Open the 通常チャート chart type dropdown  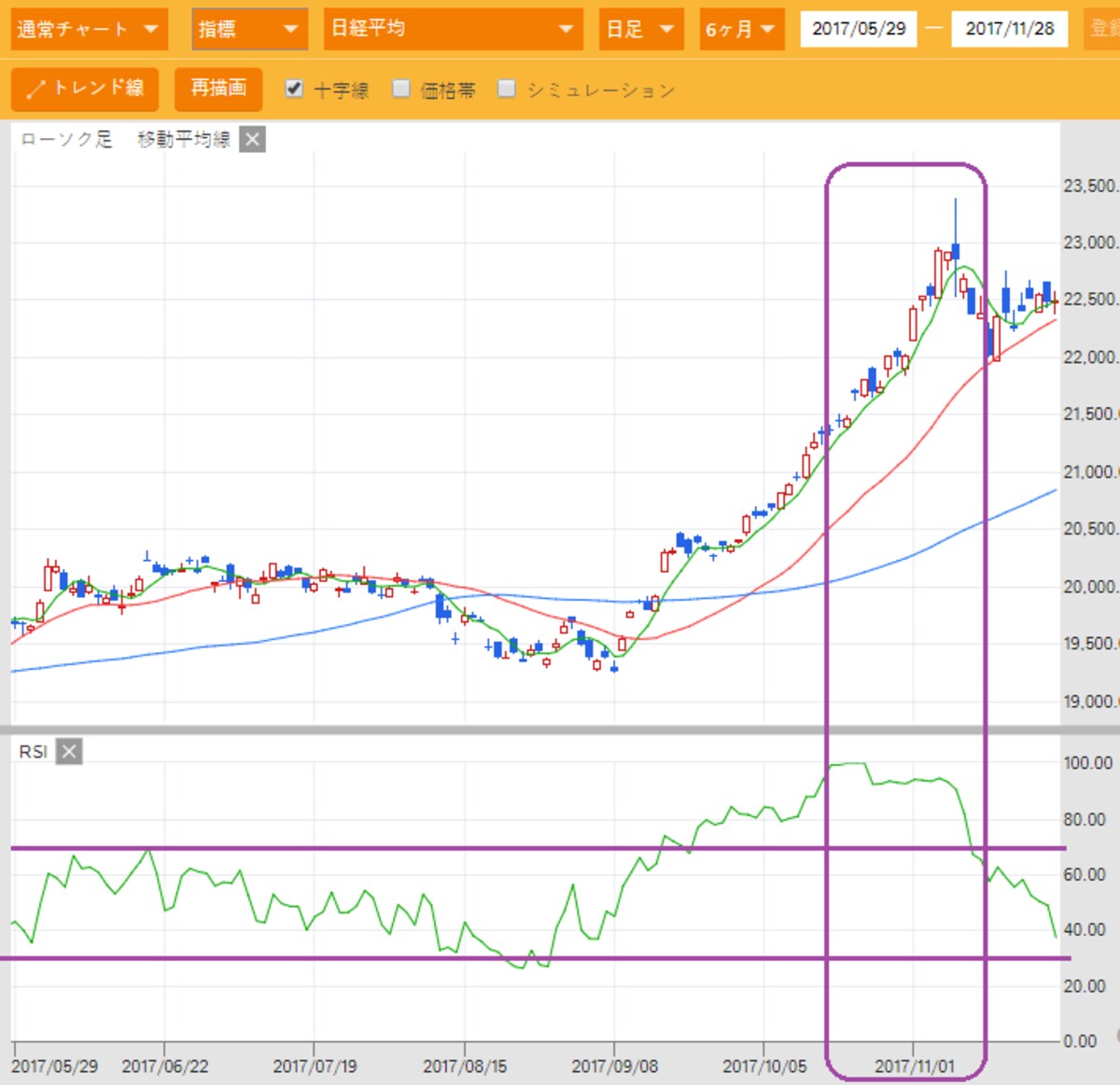pos(90,30)
